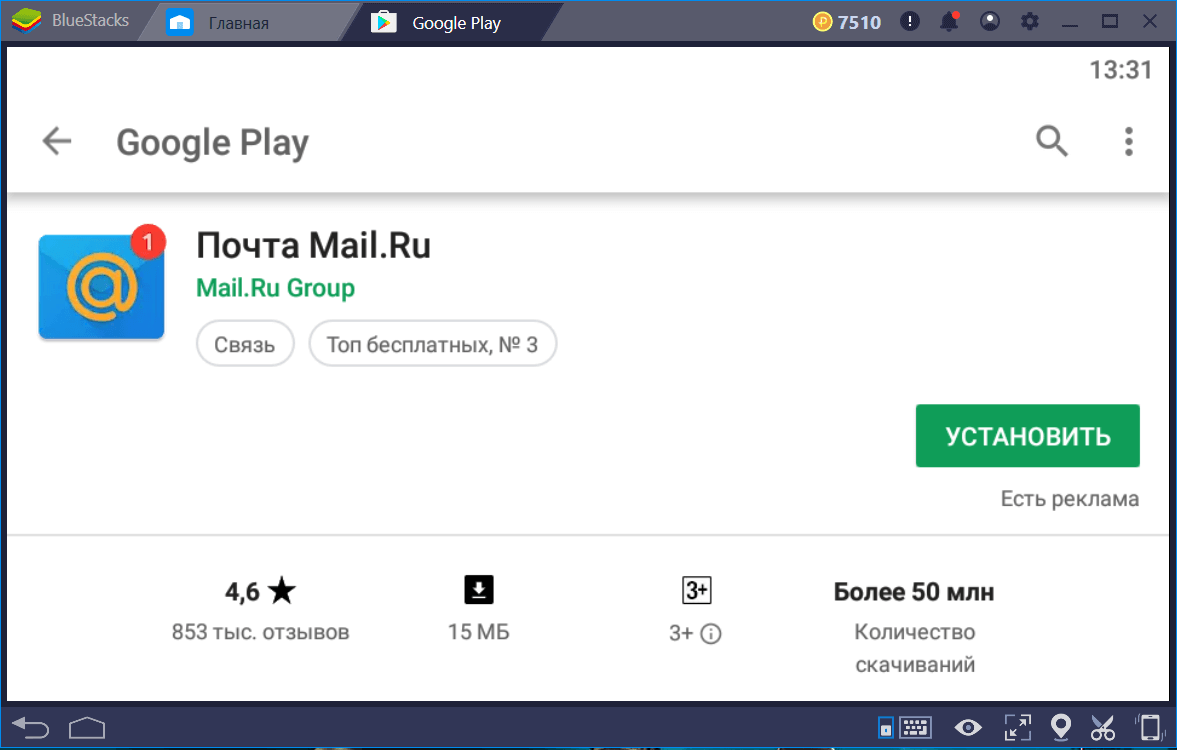Viewport: 1177px width, 750px height.
Task: Tap the Связь category chip
Action: point(244,345)
